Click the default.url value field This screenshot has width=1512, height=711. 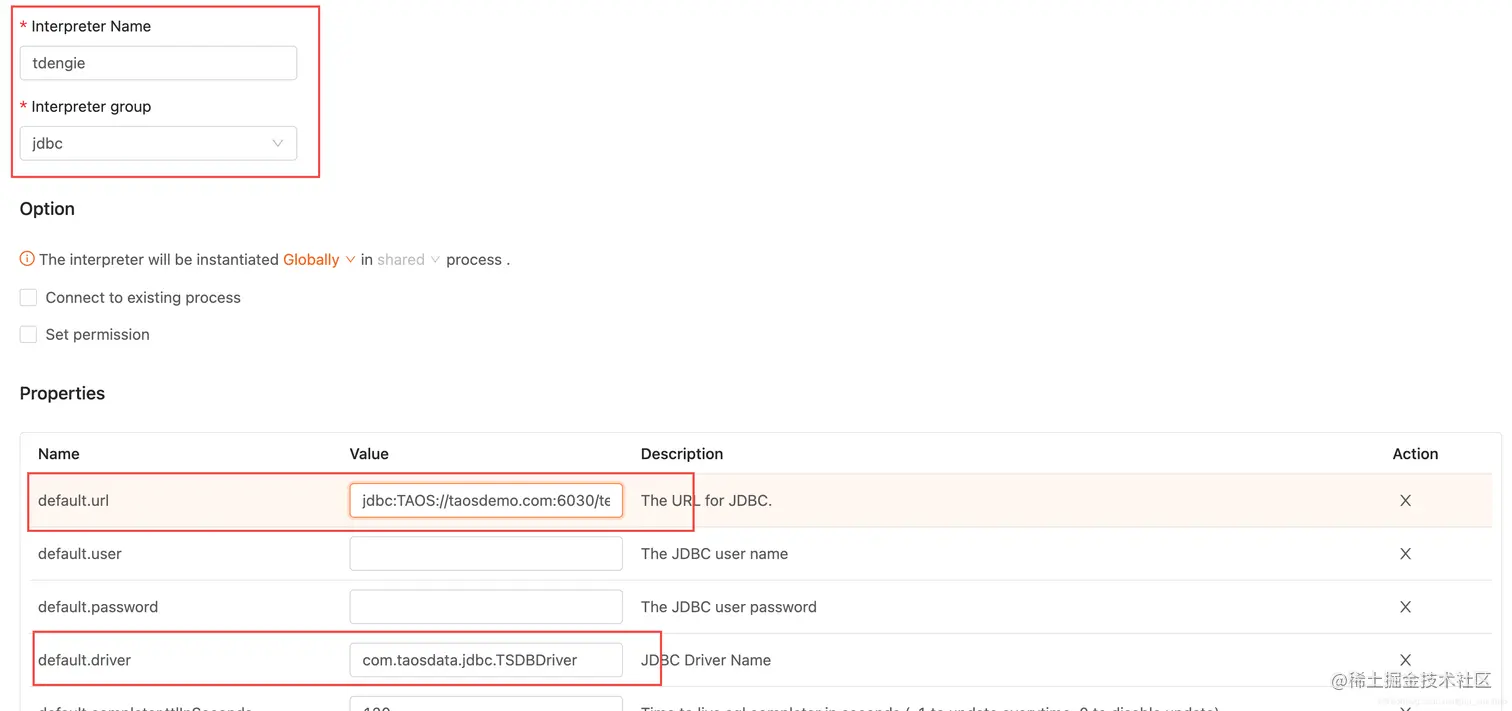point(486,500)
